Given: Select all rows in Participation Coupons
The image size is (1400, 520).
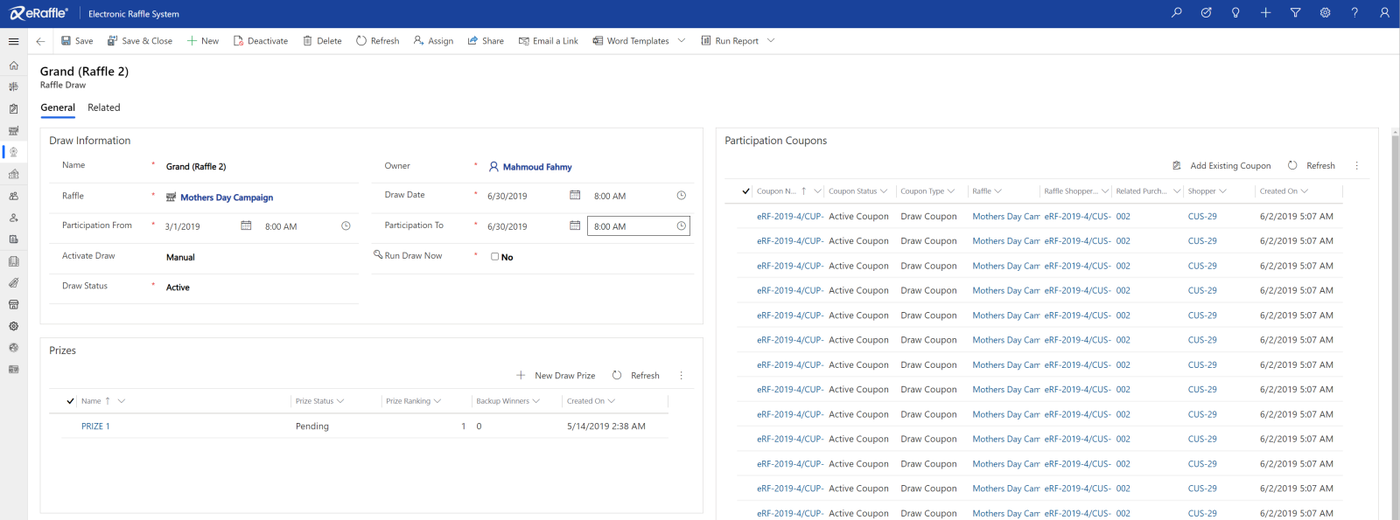Looking at the screenshot, I should coord(746,191).
